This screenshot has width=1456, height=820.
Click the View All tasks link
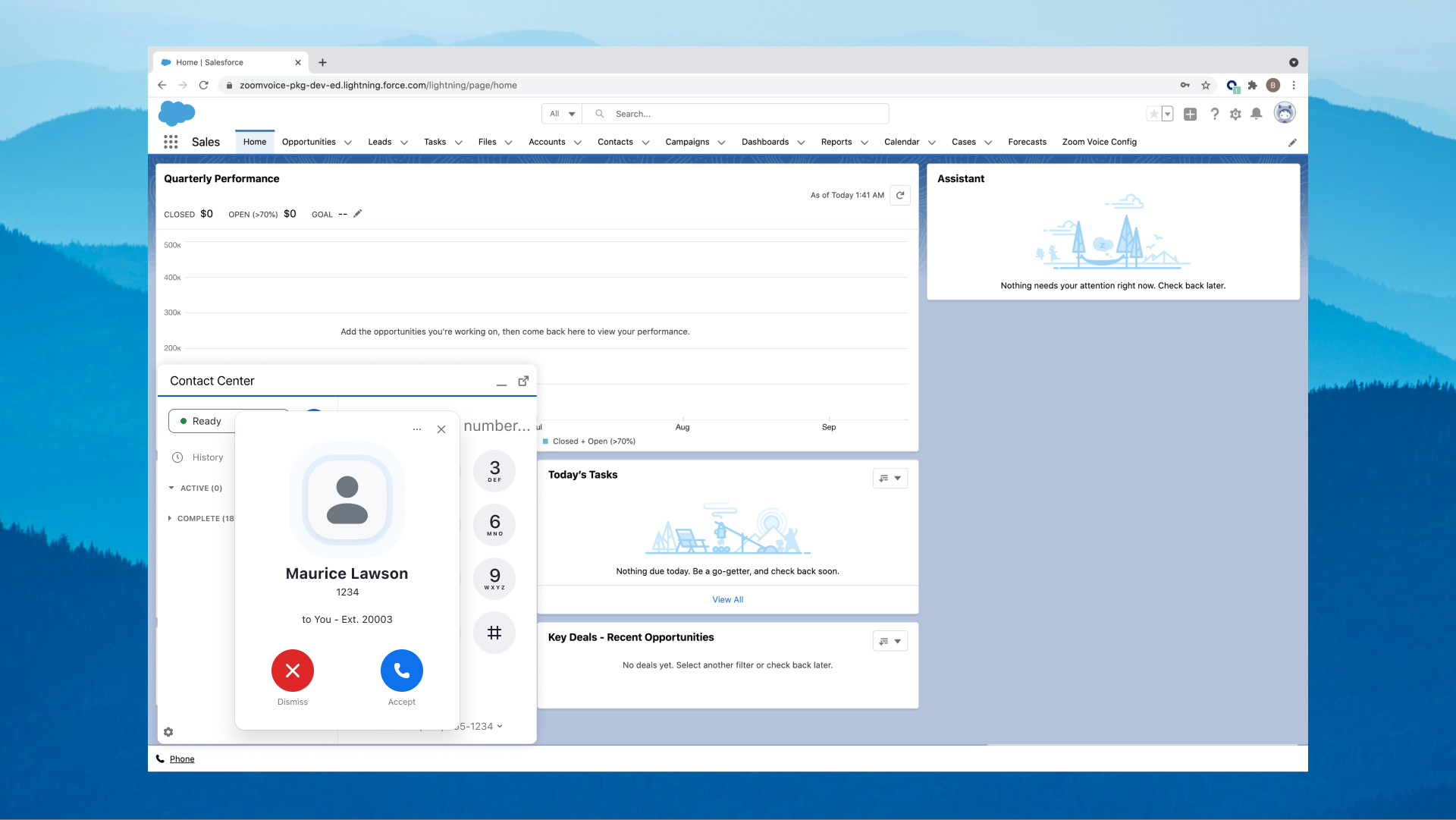(x=727, y=599)
